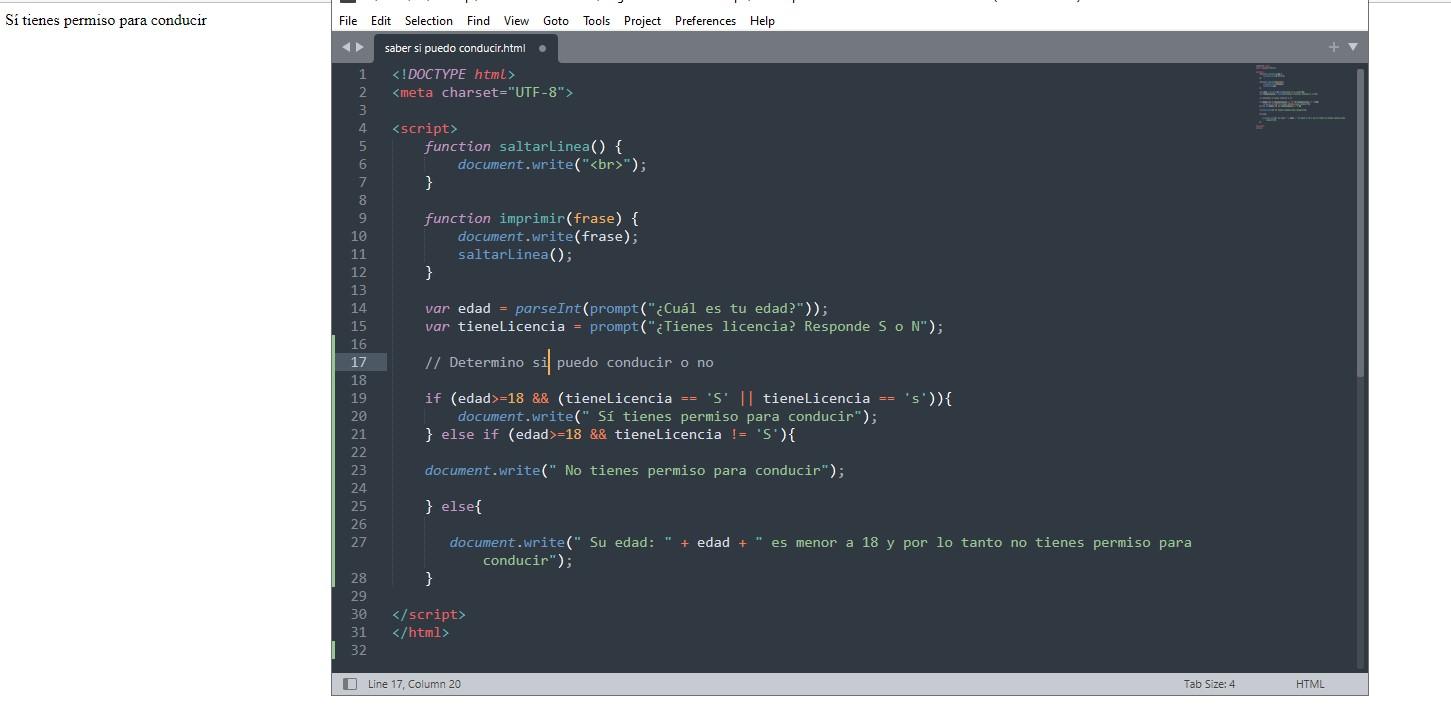Click the '} else if (edad>=18' line
The height and width of the screenshot is (723, 1451).
click(609, 434)
